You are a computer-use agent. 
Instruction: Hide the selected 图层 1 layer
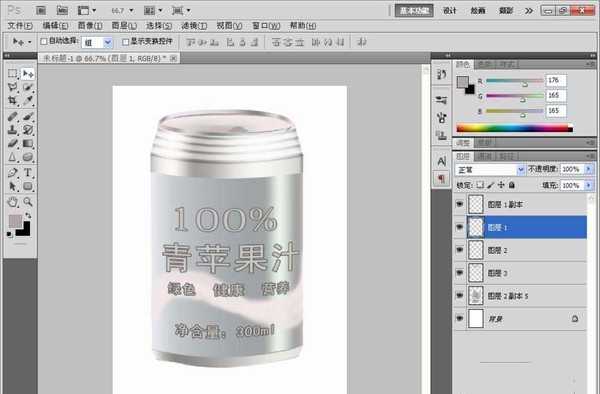460,227
